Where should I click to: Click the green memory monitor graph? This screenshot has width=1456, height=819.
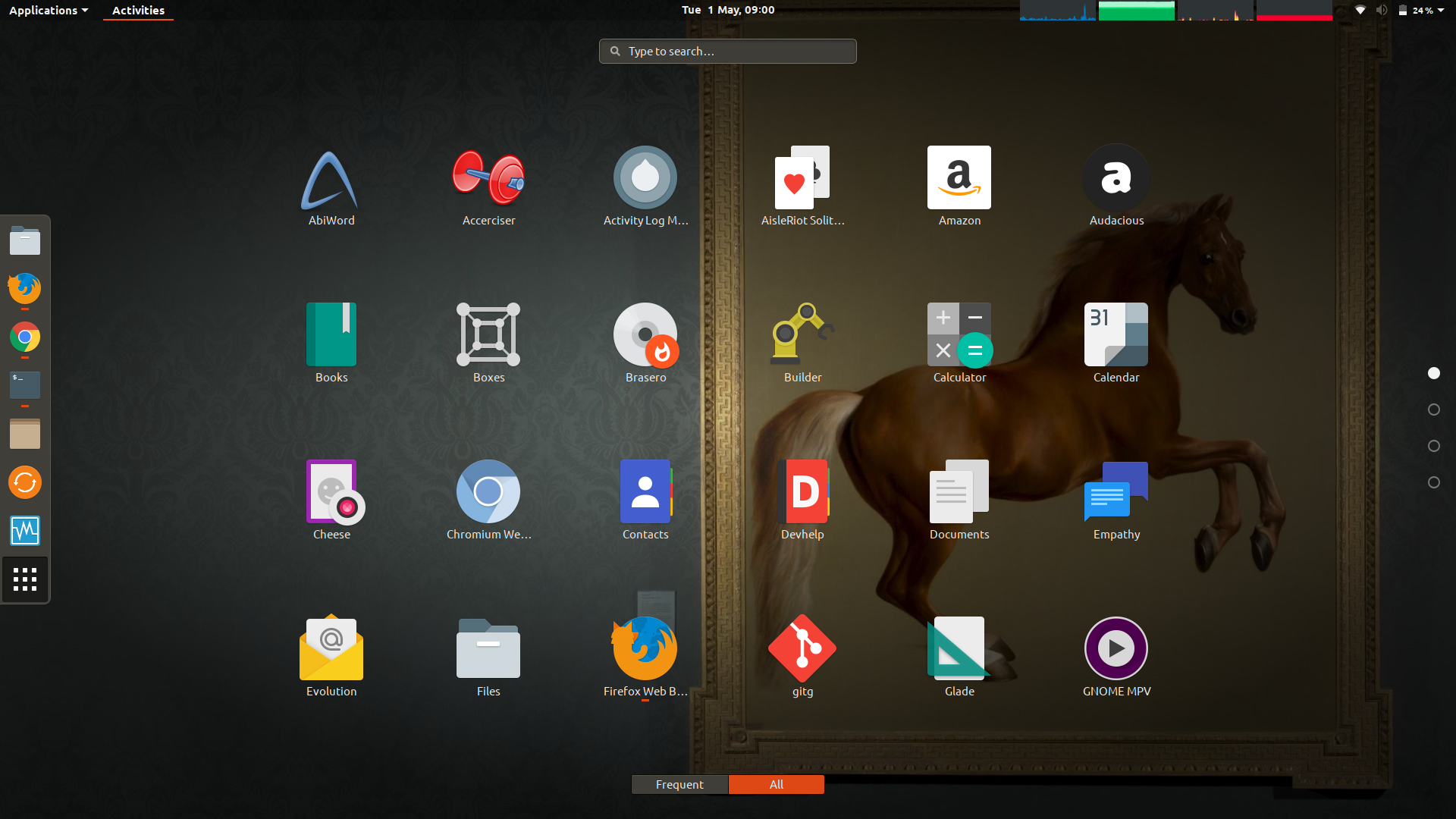pyautogui.click(x=1137, y=10)
